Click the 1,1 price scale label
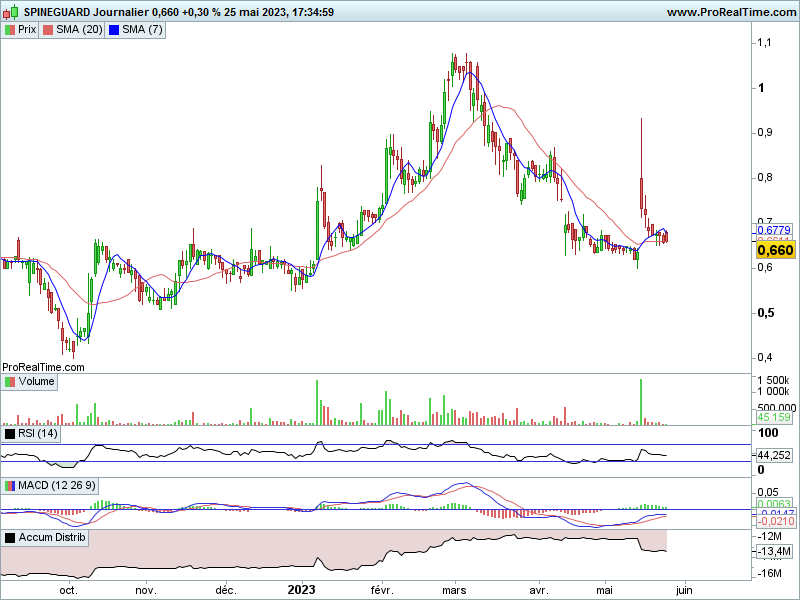The width and height of the screenshot is (800, 600). point(764,42)
